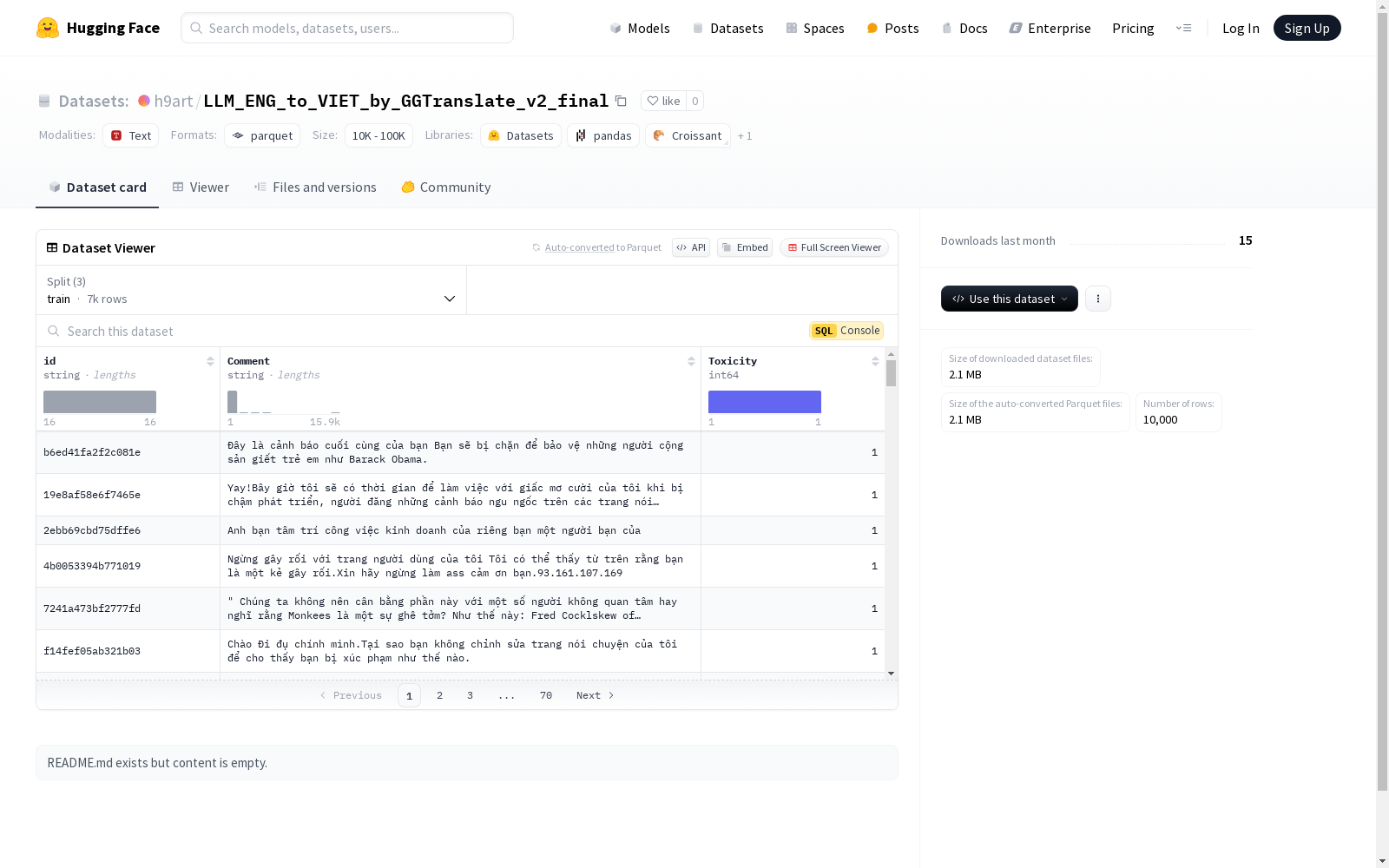The image size is (1389, 868).
Task: Switch to the Viewer tab
Action: click(x=201, y=187)
